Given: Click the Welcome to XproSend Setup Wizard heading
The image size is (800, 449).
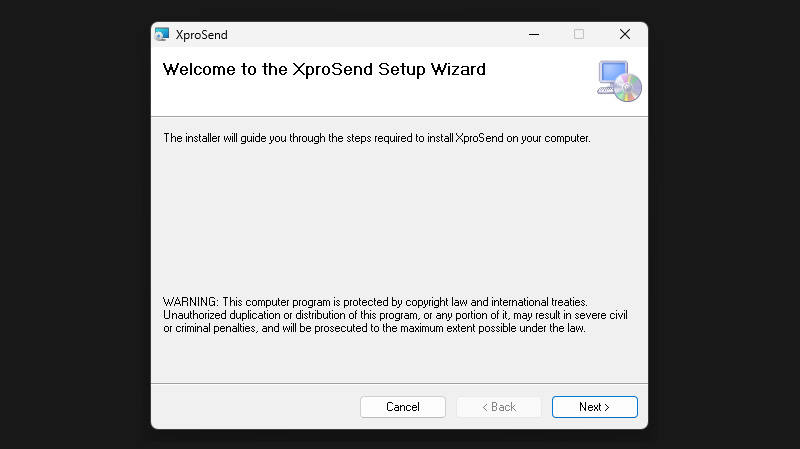Looking at the screenshot, I should 323,70.
